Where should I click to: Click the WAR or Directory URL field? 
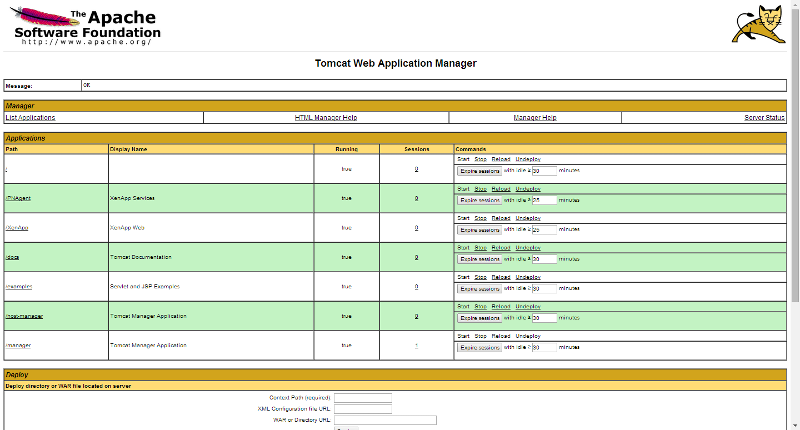(x=385, y=420)
